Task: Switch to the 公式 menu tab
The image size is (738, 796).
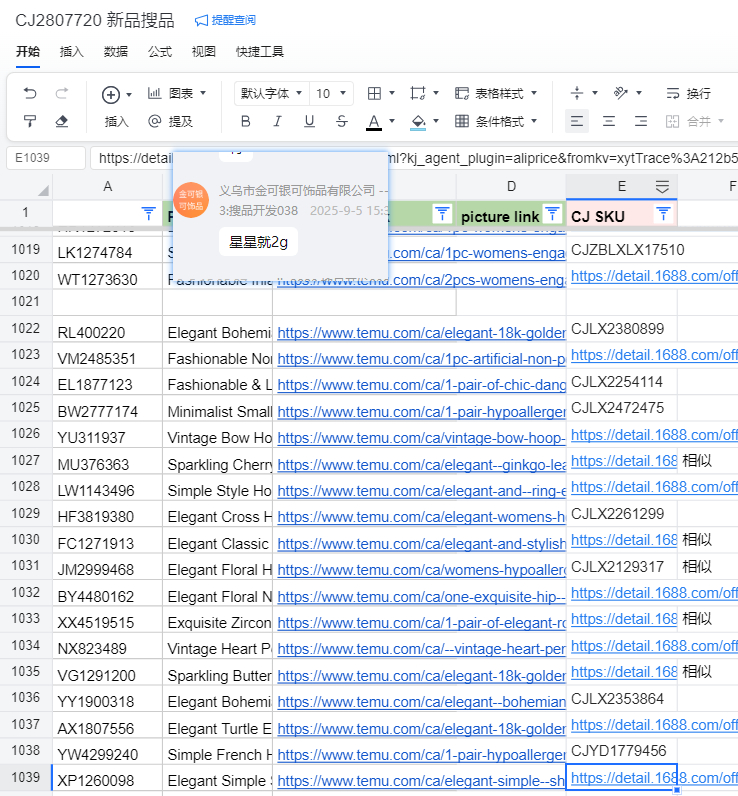Action: coord(160,52)
